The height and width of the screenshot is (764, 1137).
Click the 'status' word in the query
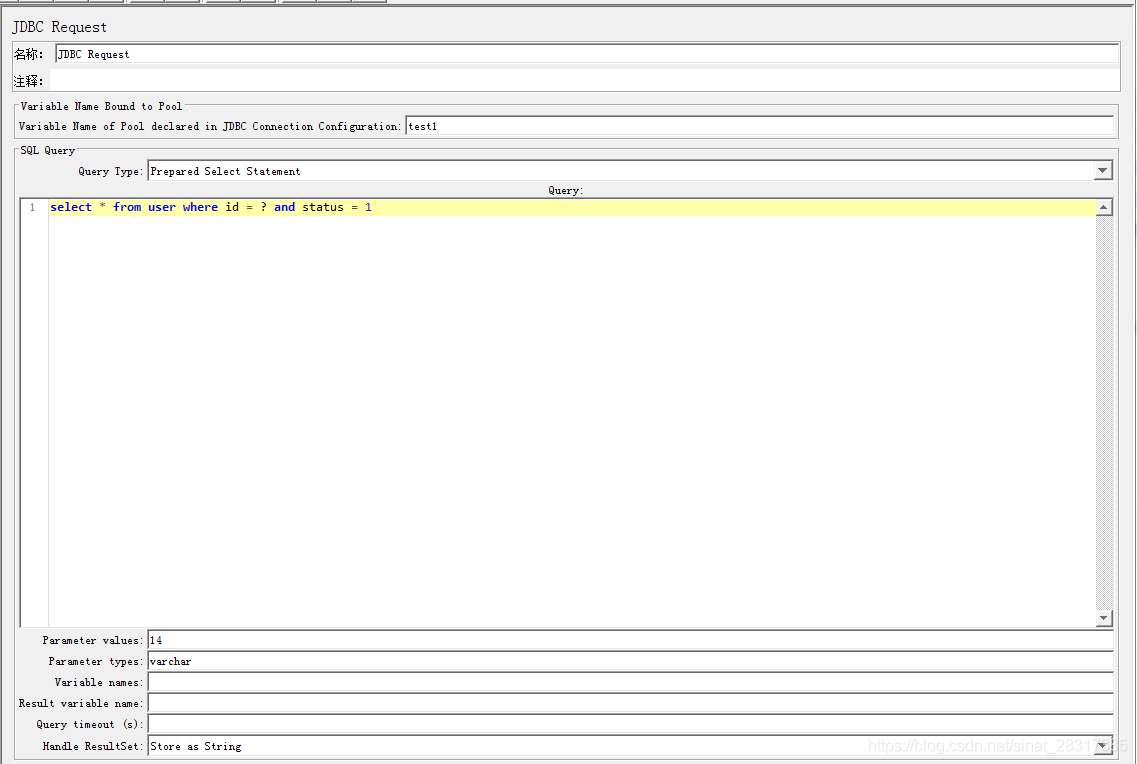[x=323, y=207]
